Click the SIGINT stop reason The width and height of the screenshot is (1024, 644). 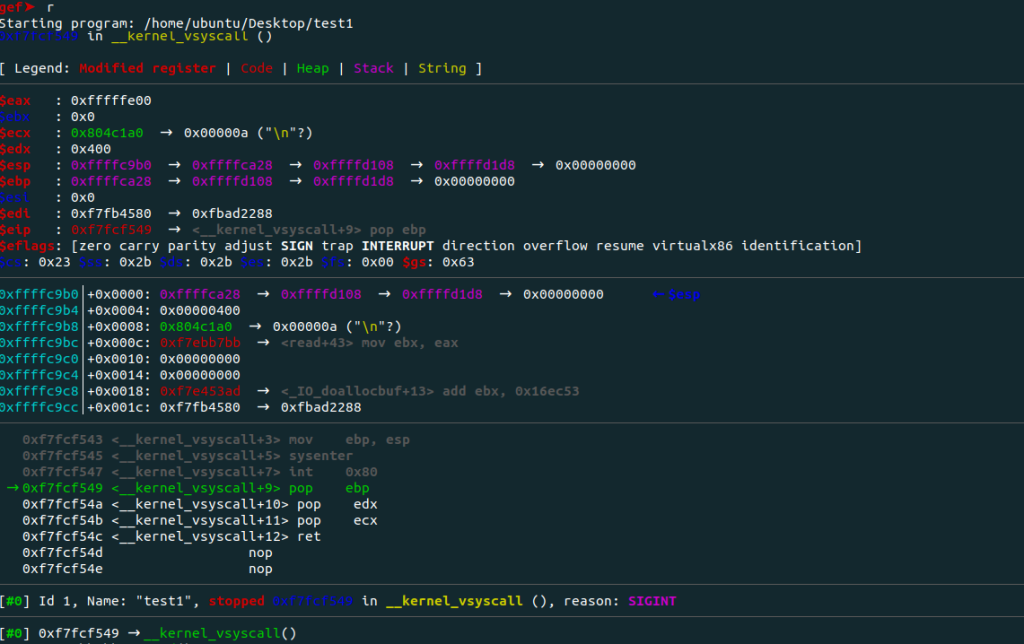tap(652, 601)
